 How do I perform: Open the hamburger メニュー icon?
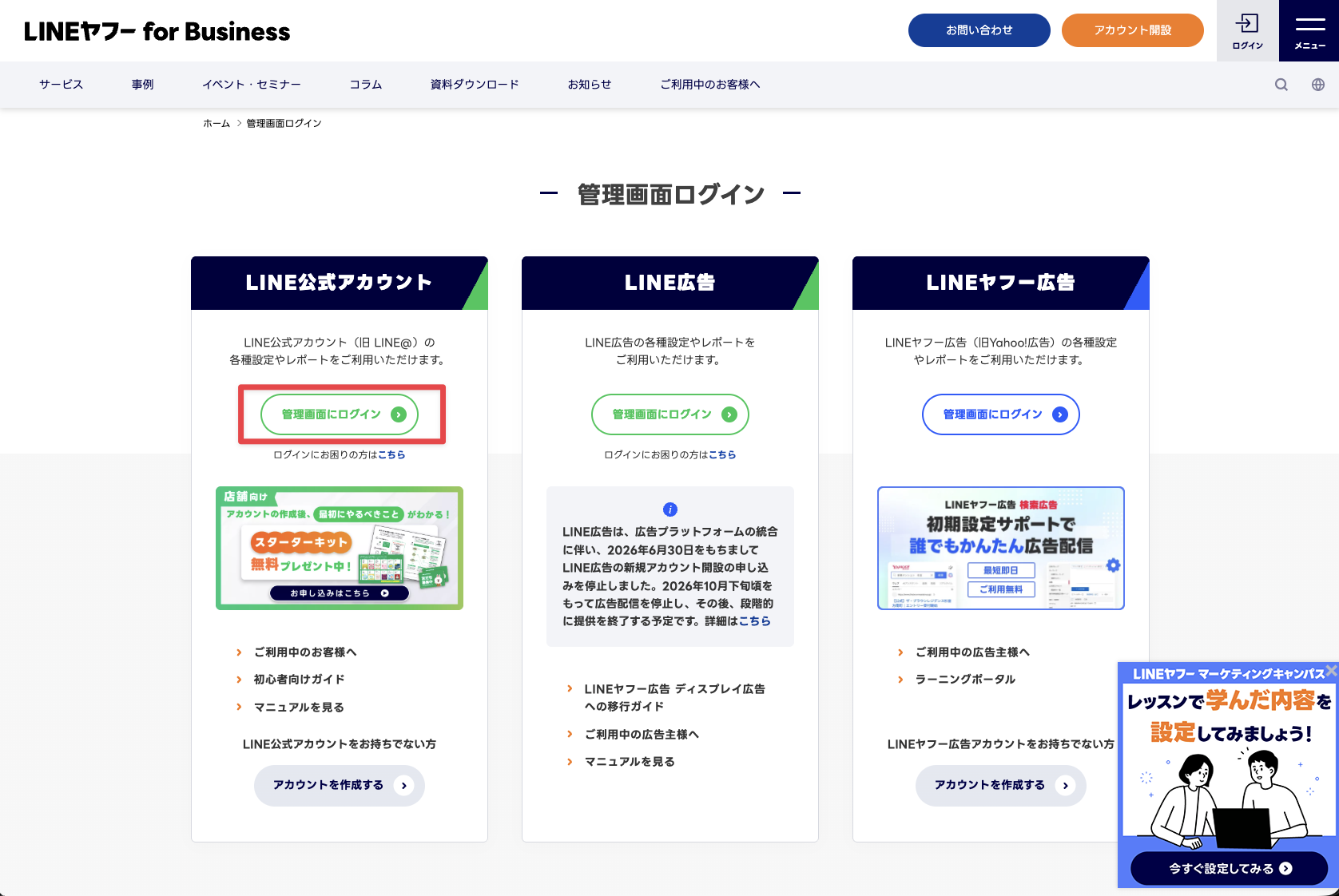(1309, 30)
